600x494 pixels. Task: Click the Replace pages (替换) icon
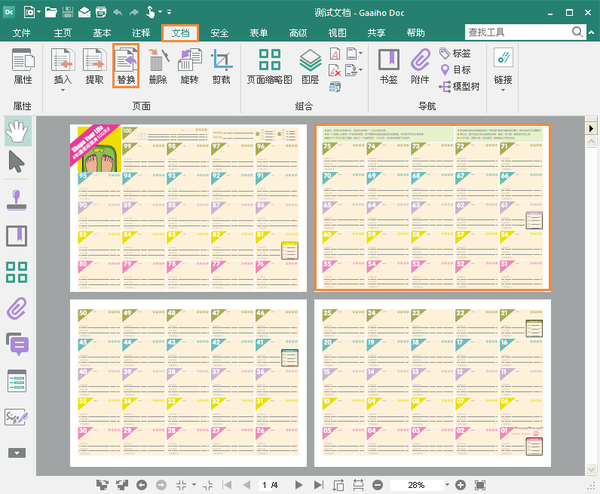click(x=125, y=66)
